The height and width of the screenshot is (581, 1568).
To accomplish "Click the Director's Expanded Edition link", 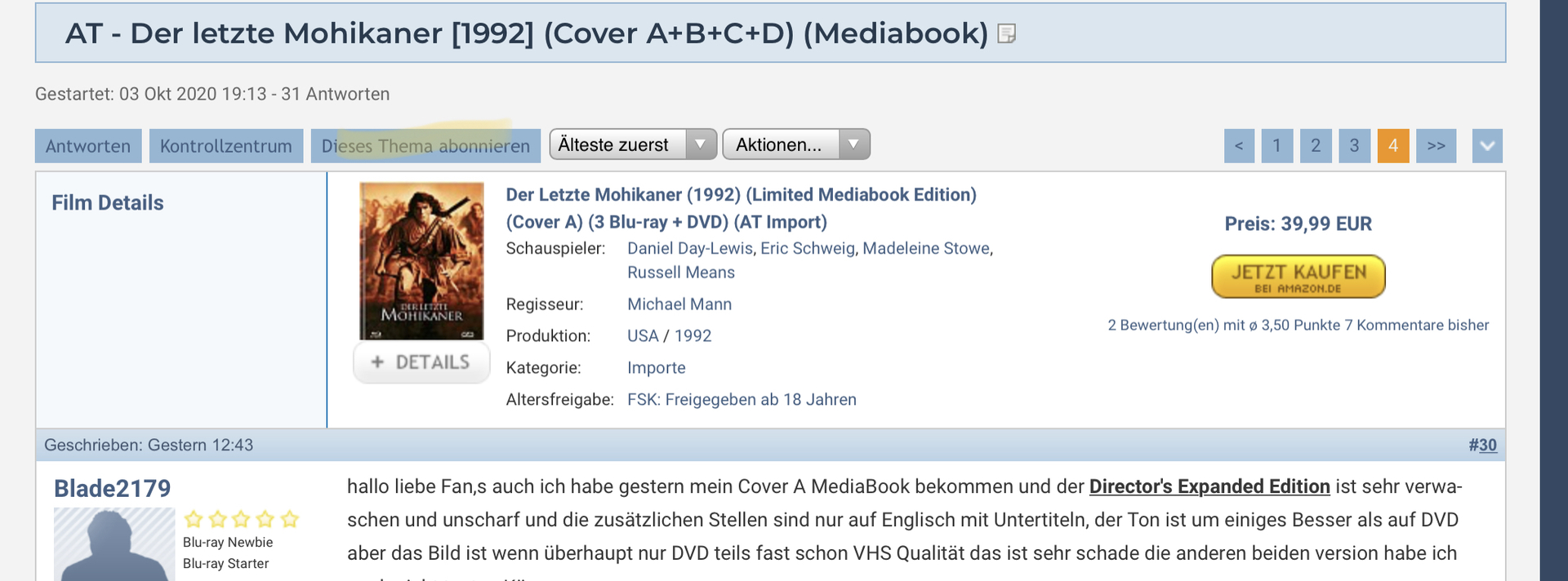I will [x=1209, y=486].
